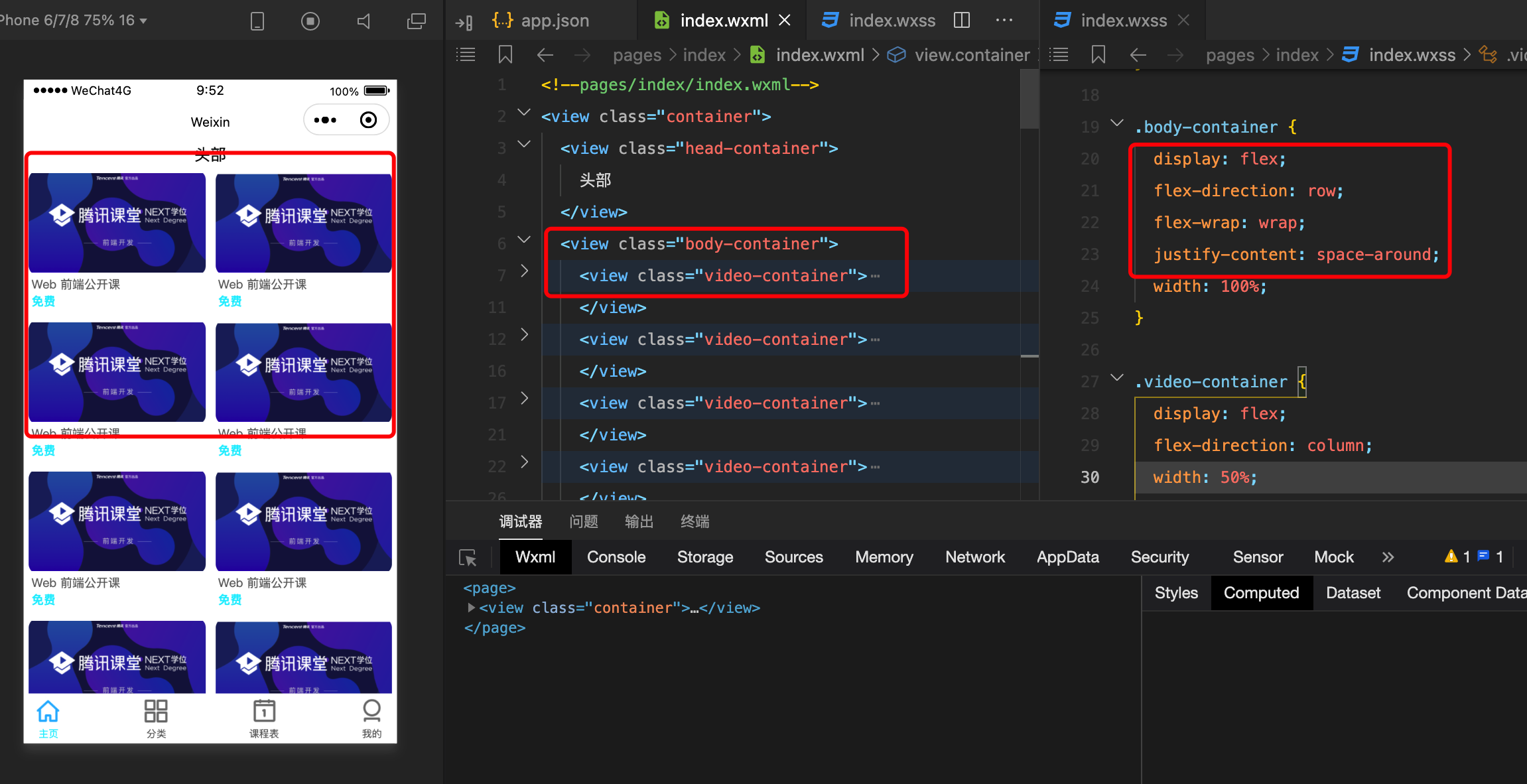Collapse the head-container view on line 3
1527x784 pixels.
524,144
